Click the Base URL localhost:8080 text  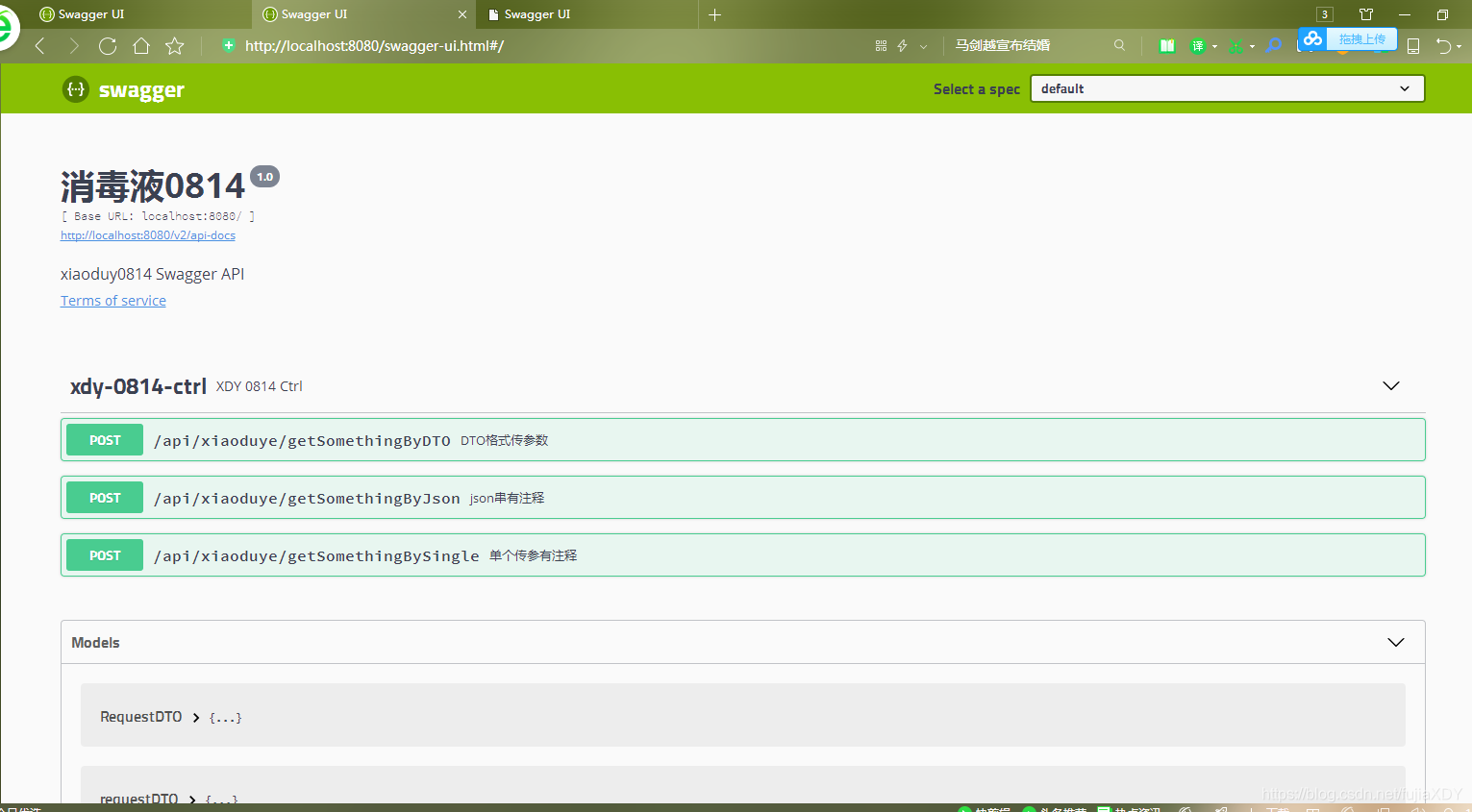click(158, 216)
